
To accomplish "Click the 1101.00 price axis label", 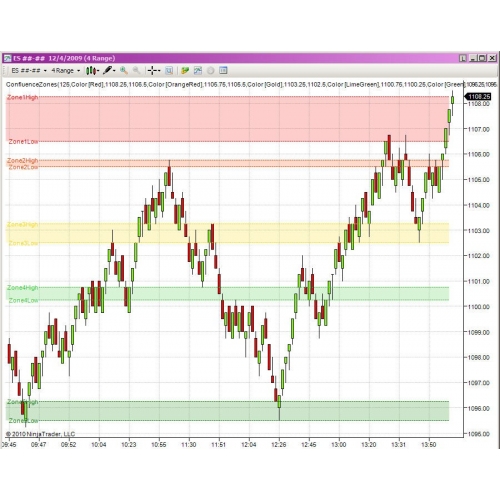I will point(479,281).
